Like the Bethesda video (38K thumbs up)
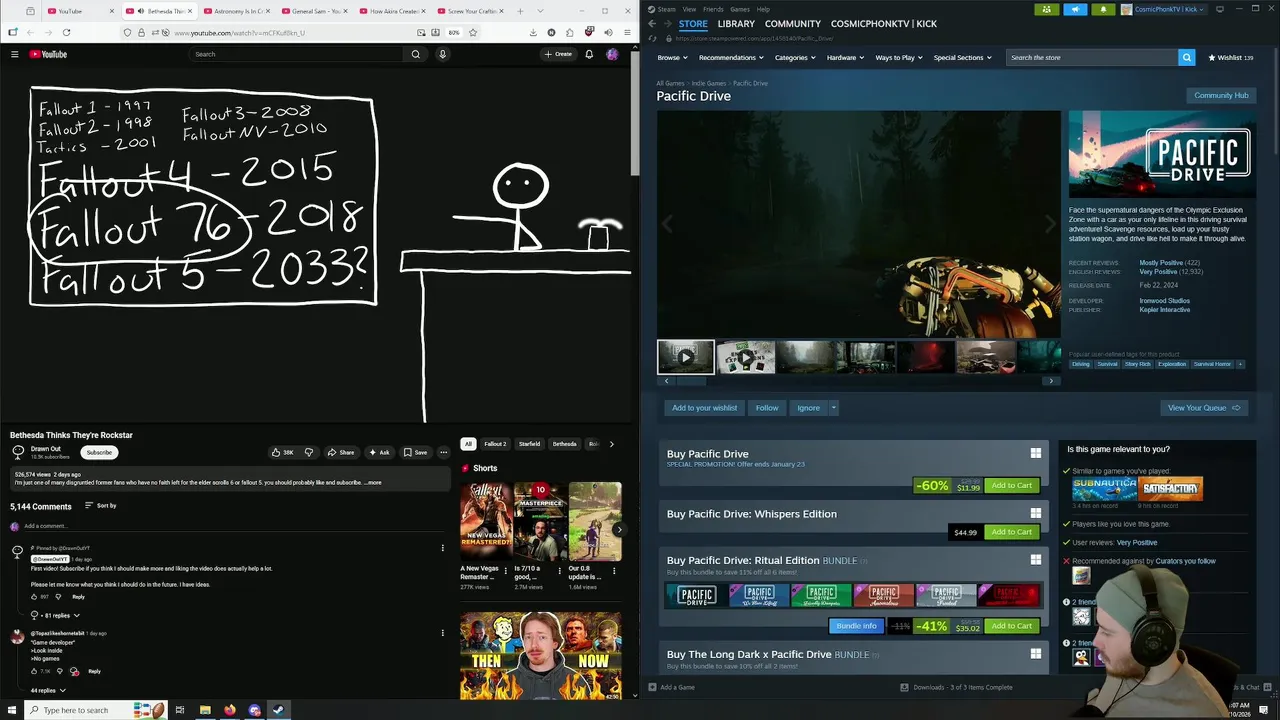Image resolution: width=1280 pixels, height=720 pixels. pos(283,452)
